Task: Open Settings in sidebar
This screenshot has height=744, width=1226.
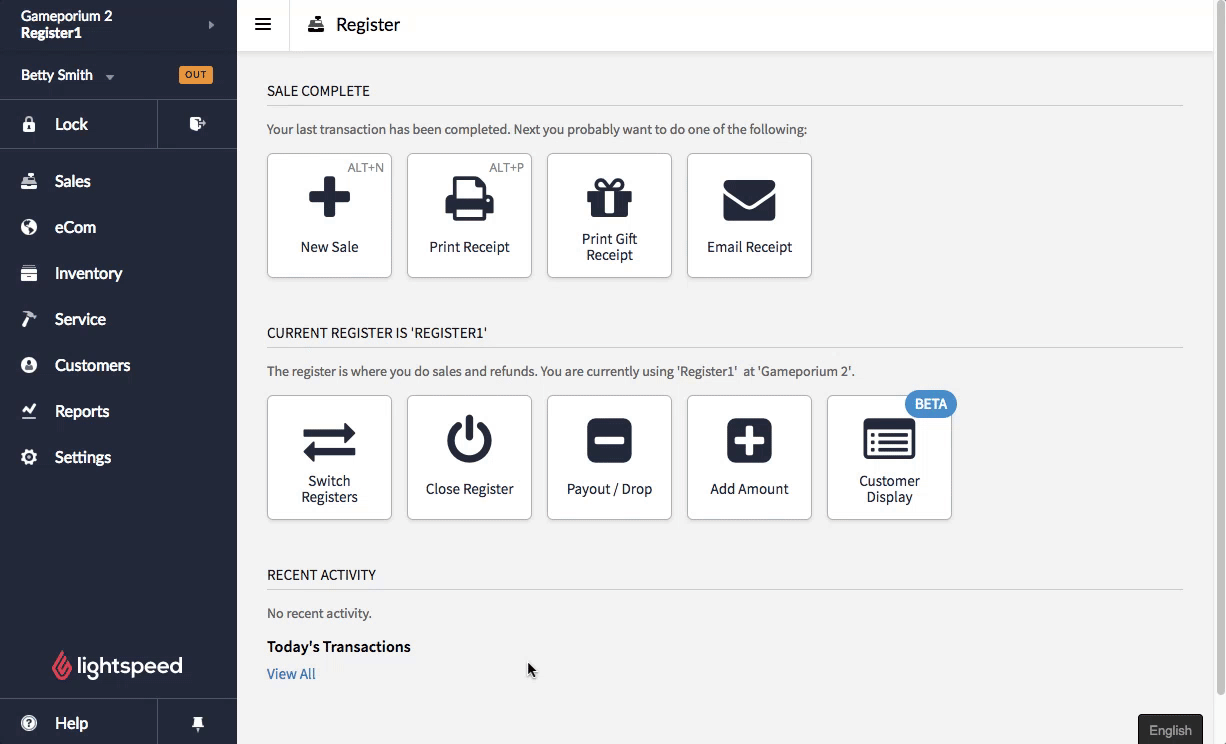Action: click(118, 457)
